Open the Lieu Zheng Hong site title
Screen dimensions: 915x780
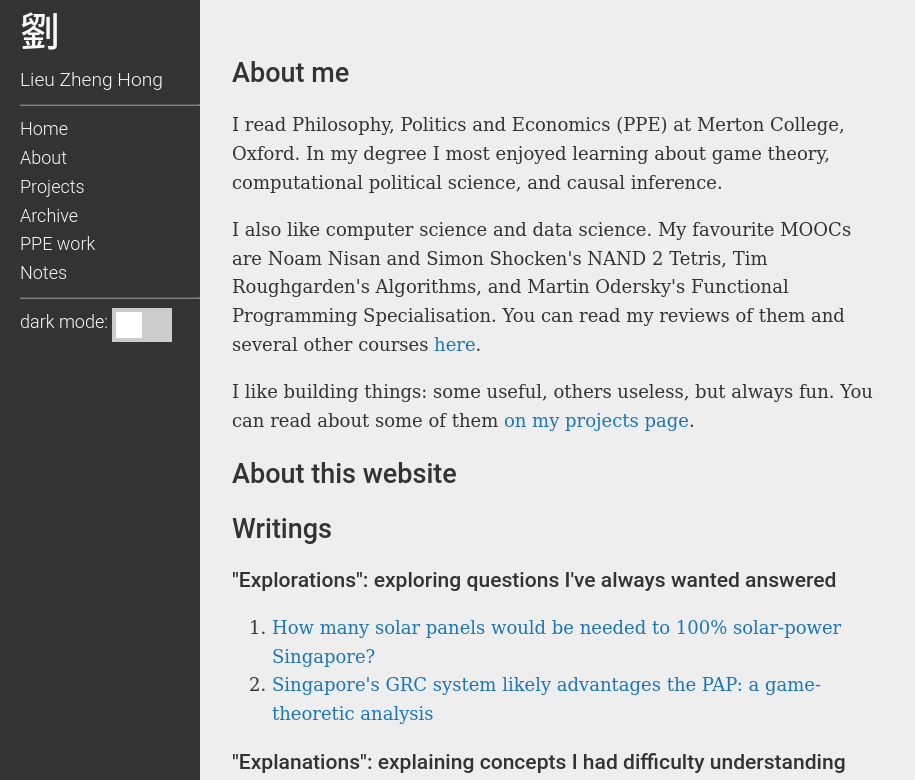(x=91, y=80)
